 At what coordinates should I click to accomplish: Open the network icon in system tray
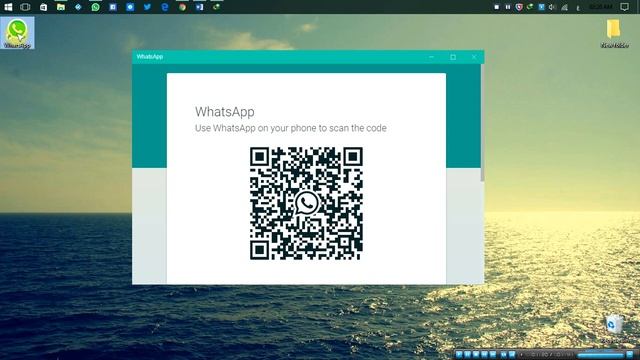tap(564, 7)
